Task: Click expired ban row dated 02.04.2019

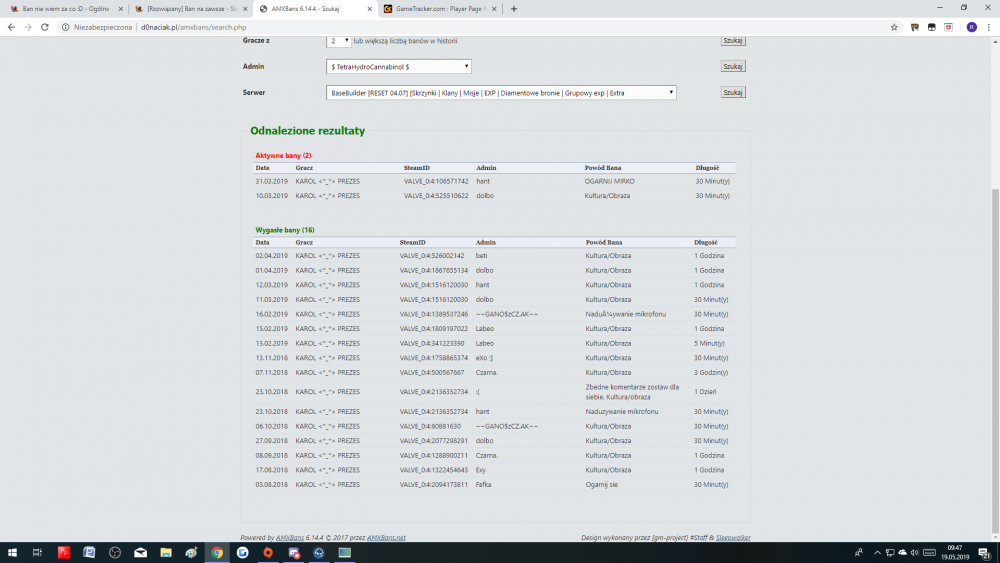Action: pos(494,256)
